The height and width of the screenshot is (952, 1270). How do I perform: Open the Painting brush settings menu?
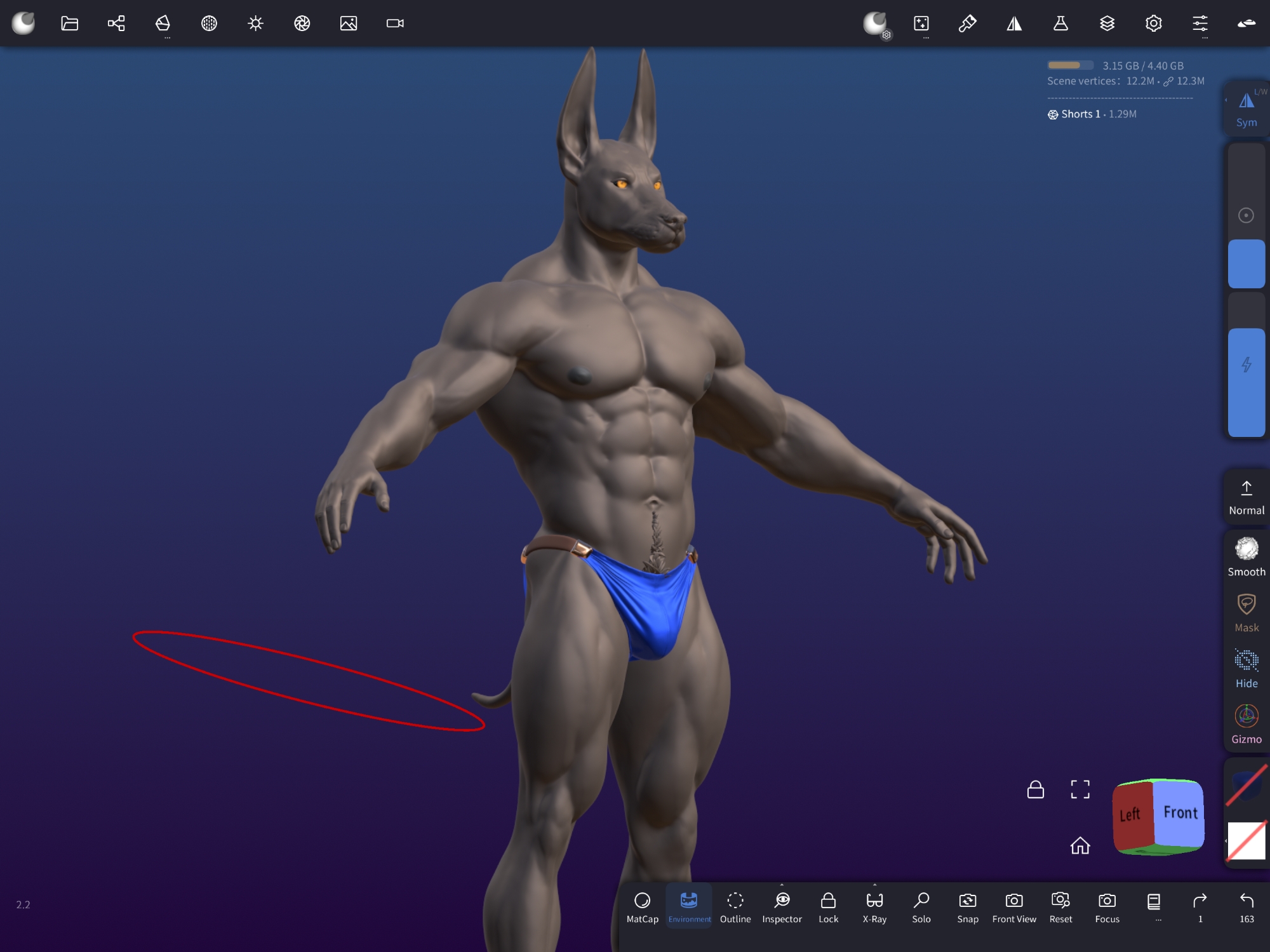pyautogui.click(x=967, y=23)
